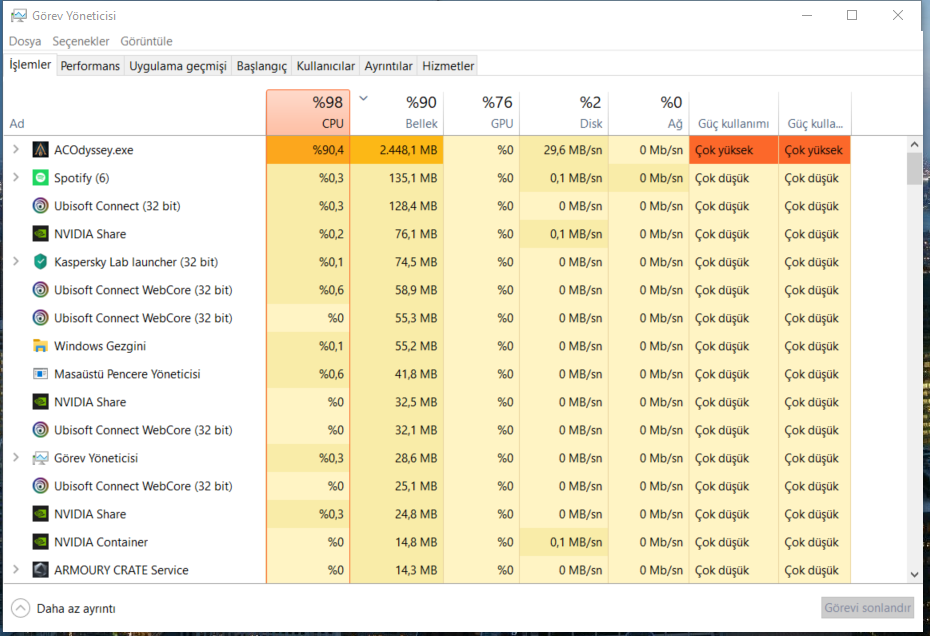
Task: Expand the Spotify (6) process group
Action: (15, 178)
